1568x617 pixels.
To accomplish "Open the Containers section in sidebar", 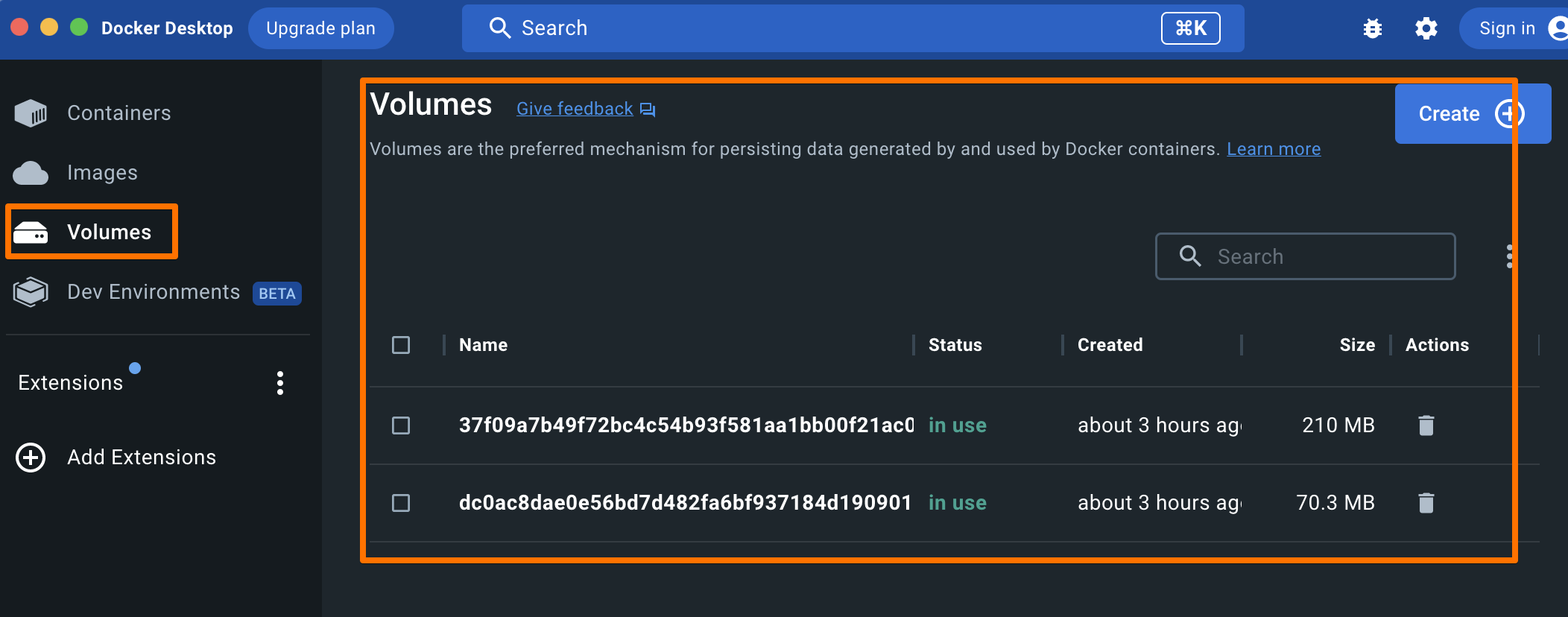I will tap(118, 113).
